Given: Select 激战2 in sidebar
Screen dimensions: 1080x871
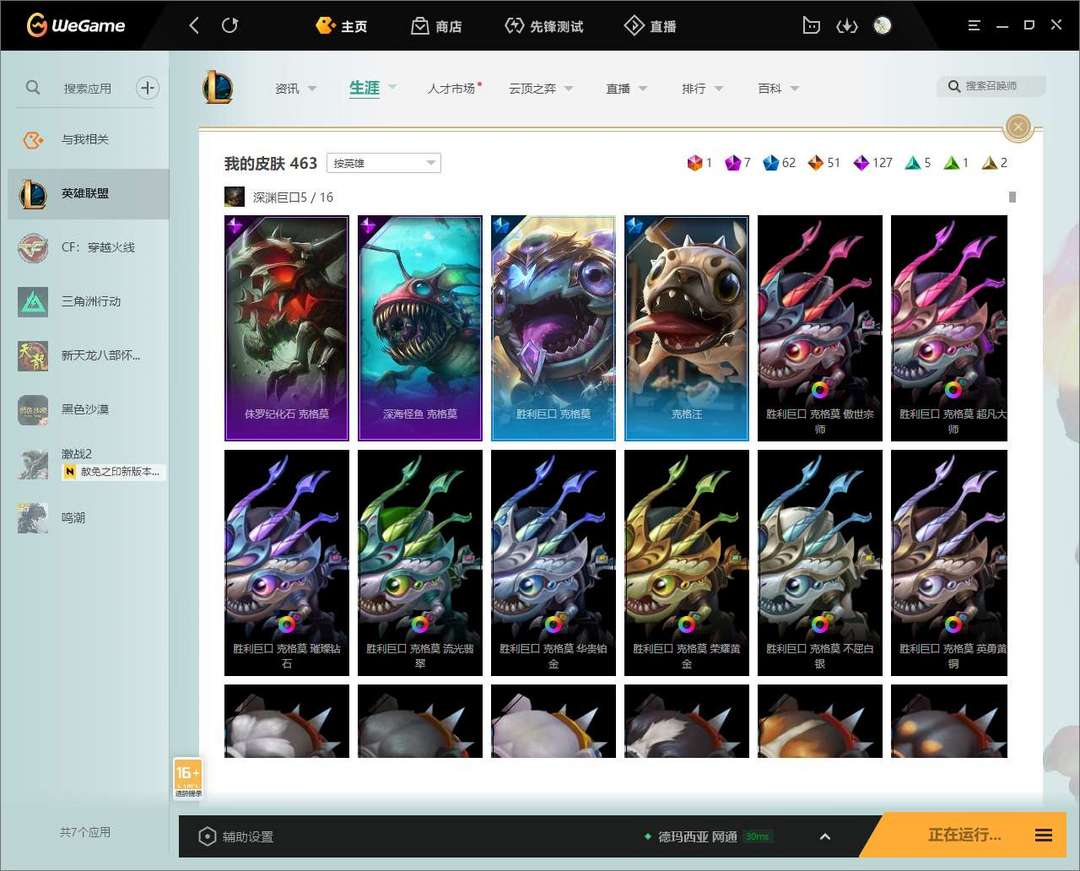Looking at the screenshot, I should coord(88,463).
